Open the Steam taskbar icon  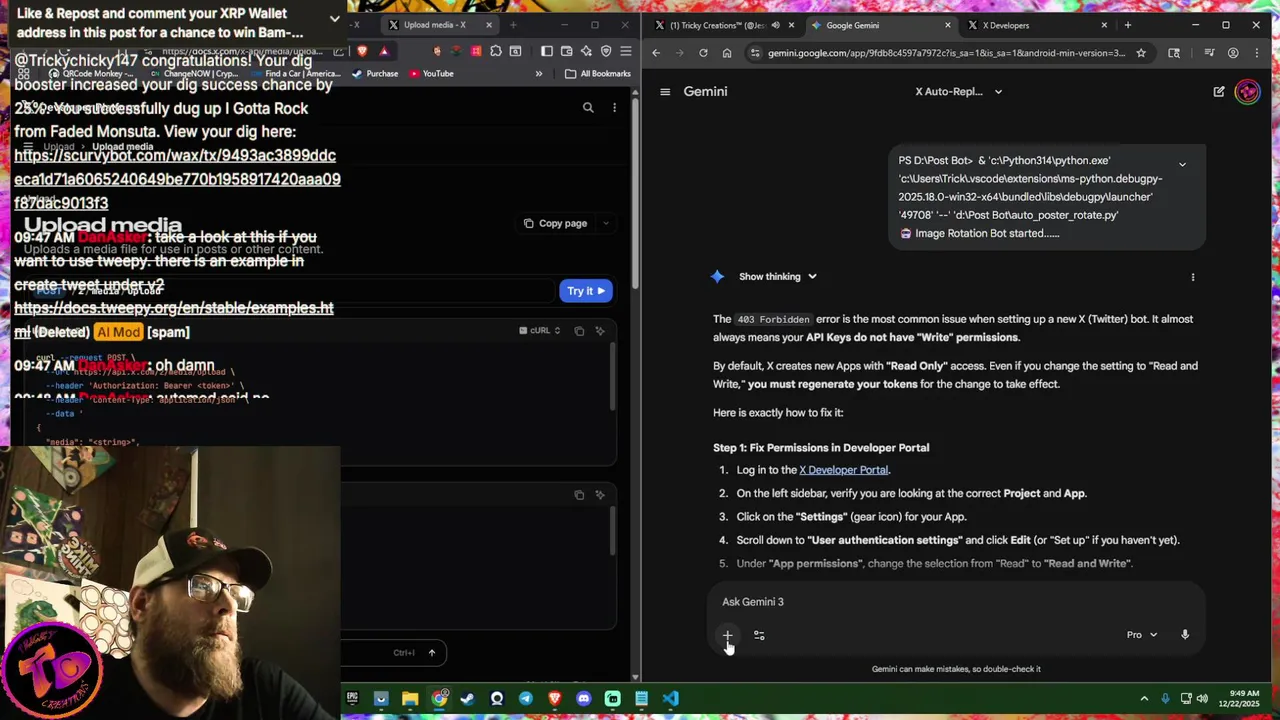tap(468, 698)
